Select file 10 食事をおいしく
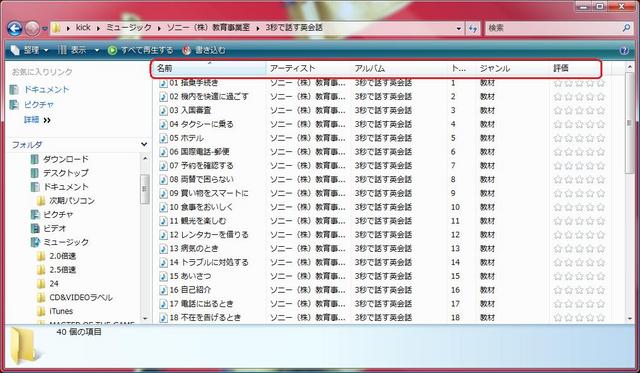 coord(201,207)
